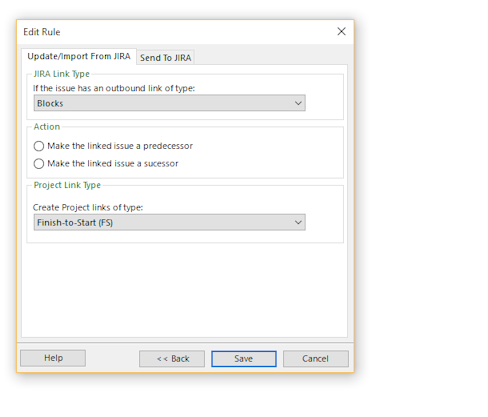This screenshot has width=488, height=417.
Task: Click the chevron arrow beside Blocks
Action: [x=298, y=103]
